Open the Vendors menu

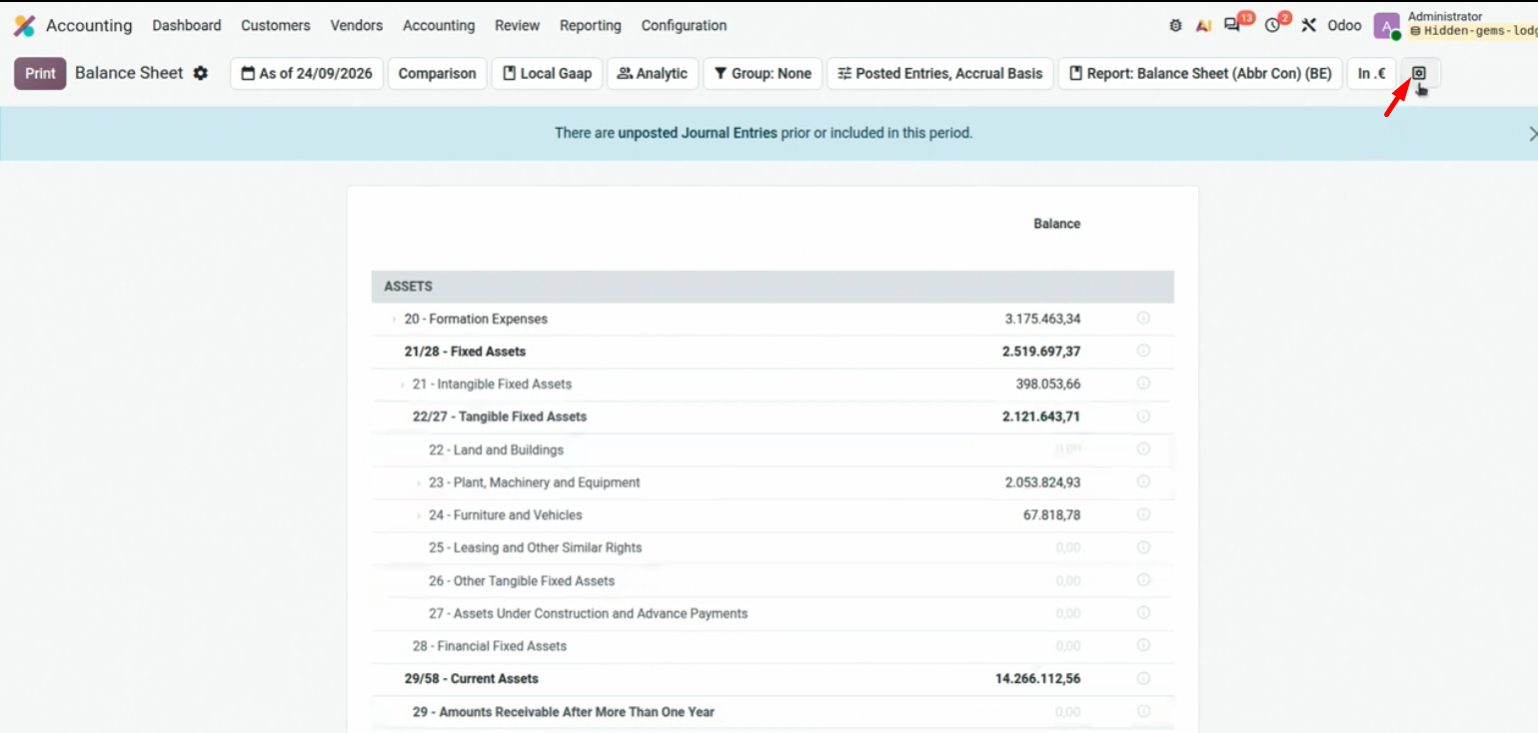[x=356, y=25]
